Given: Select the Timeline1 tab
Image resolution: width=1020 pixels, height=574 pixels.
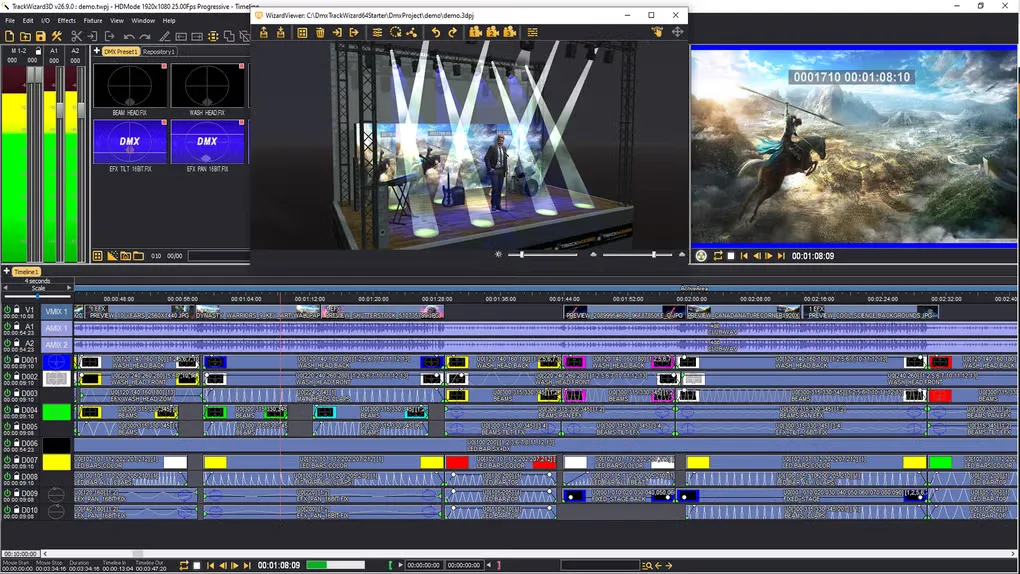Looking at the screenshot, I should click(26, 271).
